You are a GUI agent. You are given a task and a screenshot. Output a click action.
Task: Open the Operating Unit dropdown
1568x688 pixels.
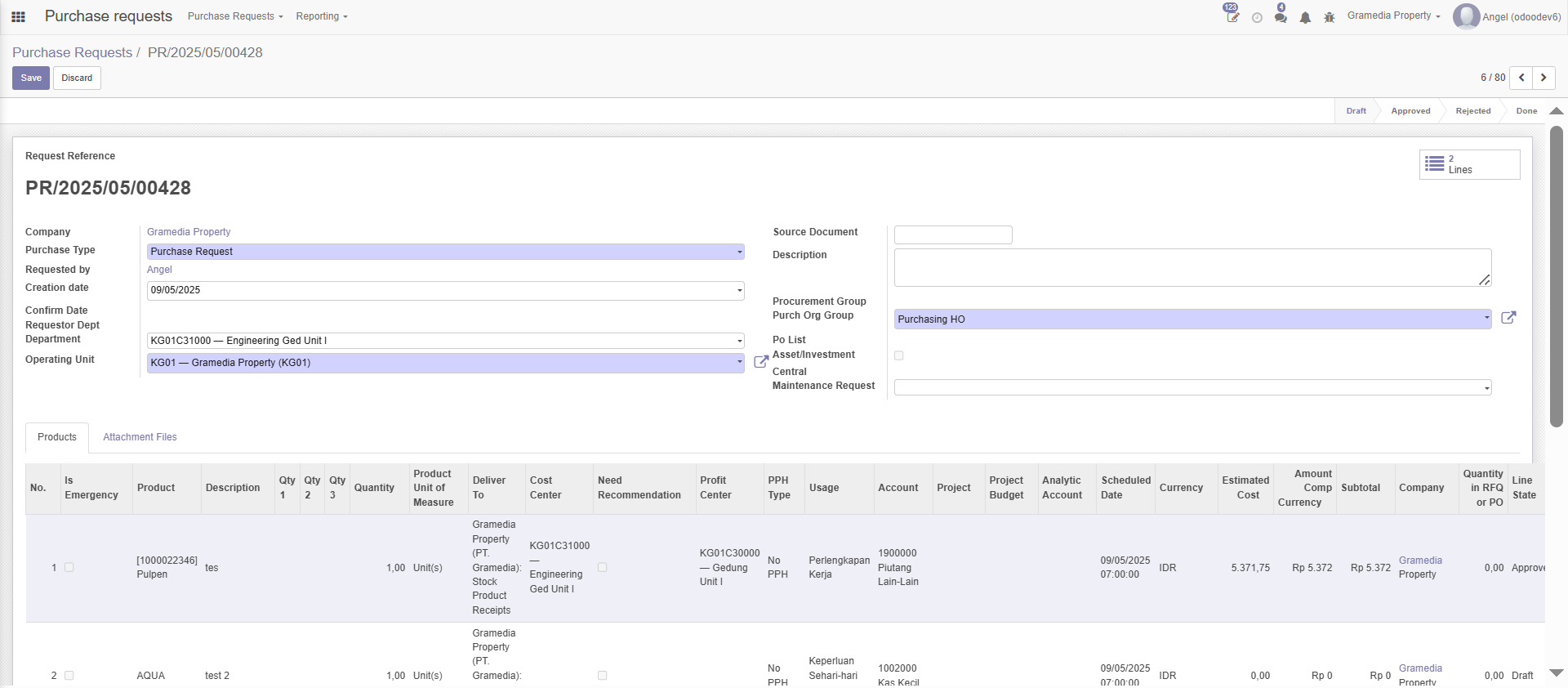pyautogui.click(x=445, y=363)
